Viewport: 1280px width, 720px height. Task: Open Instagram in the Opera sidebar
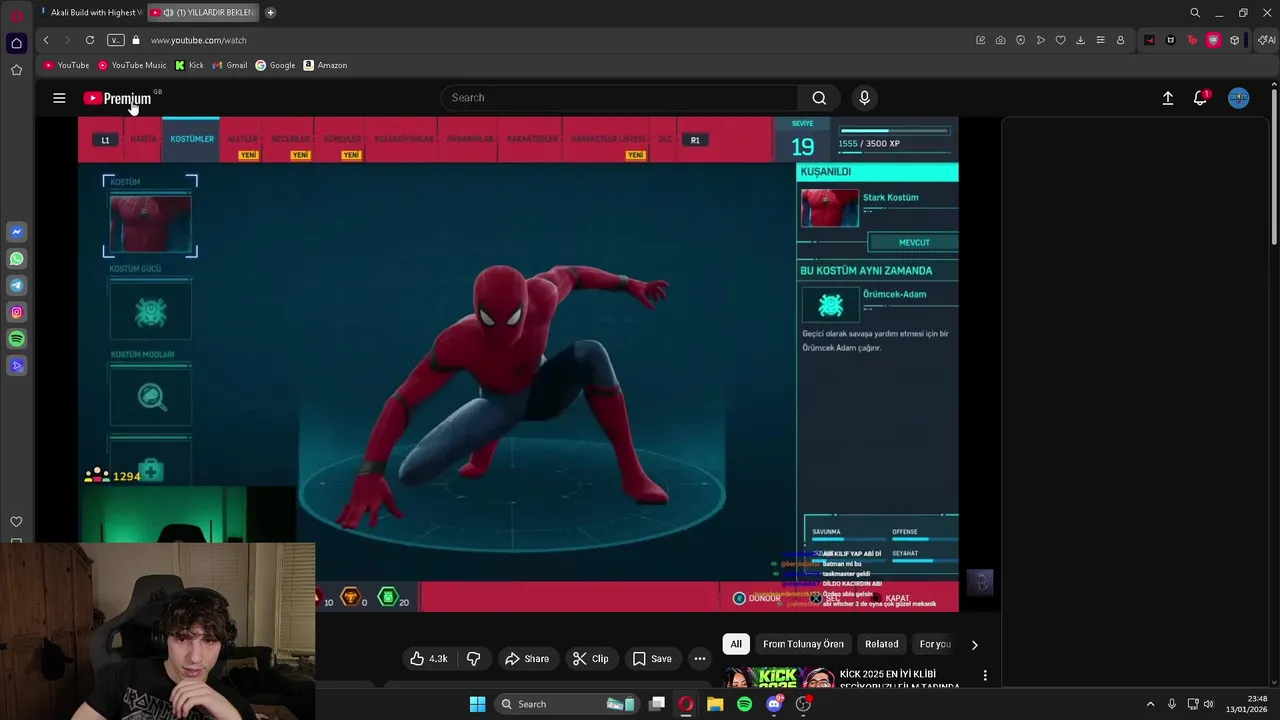16,313
